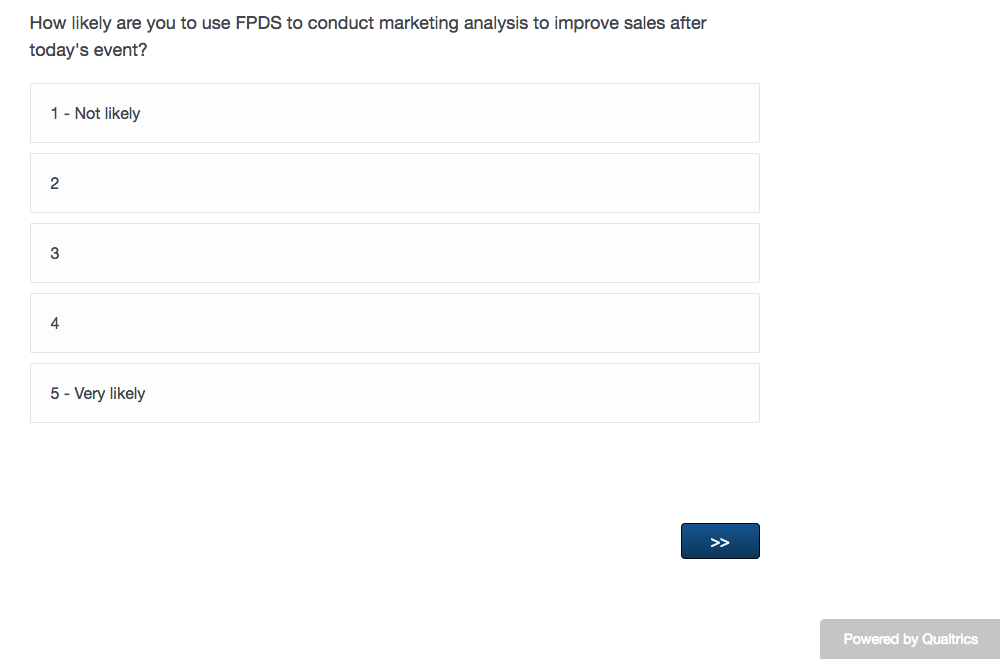Click the FPDS survey question text

pos(368,23)
